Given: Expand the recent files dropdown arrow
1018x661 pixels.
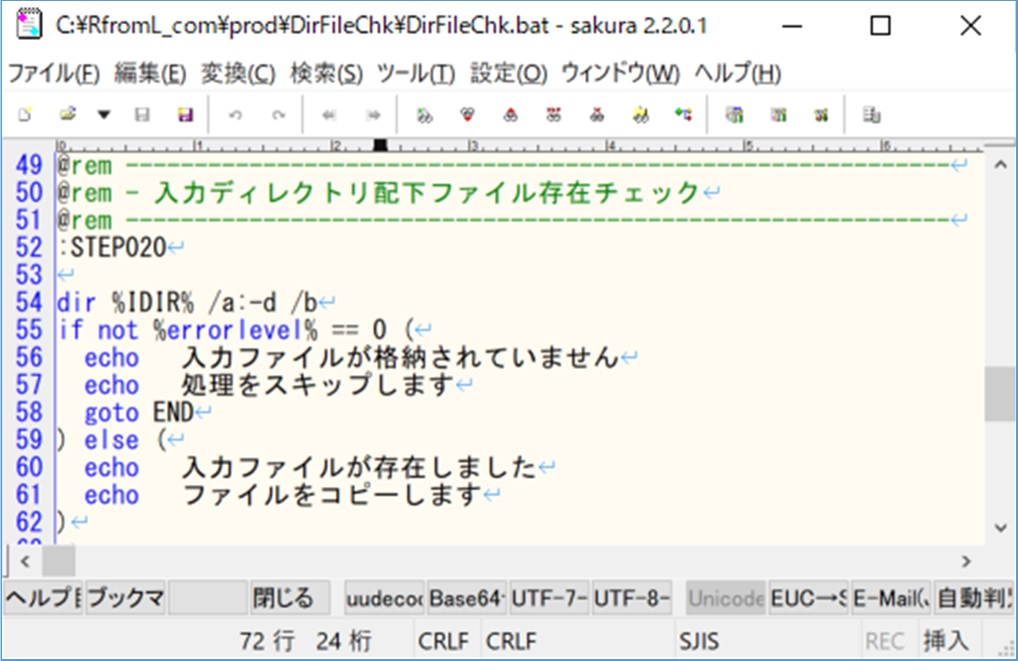Looking at the screenshot, I should tap(104, 116).
